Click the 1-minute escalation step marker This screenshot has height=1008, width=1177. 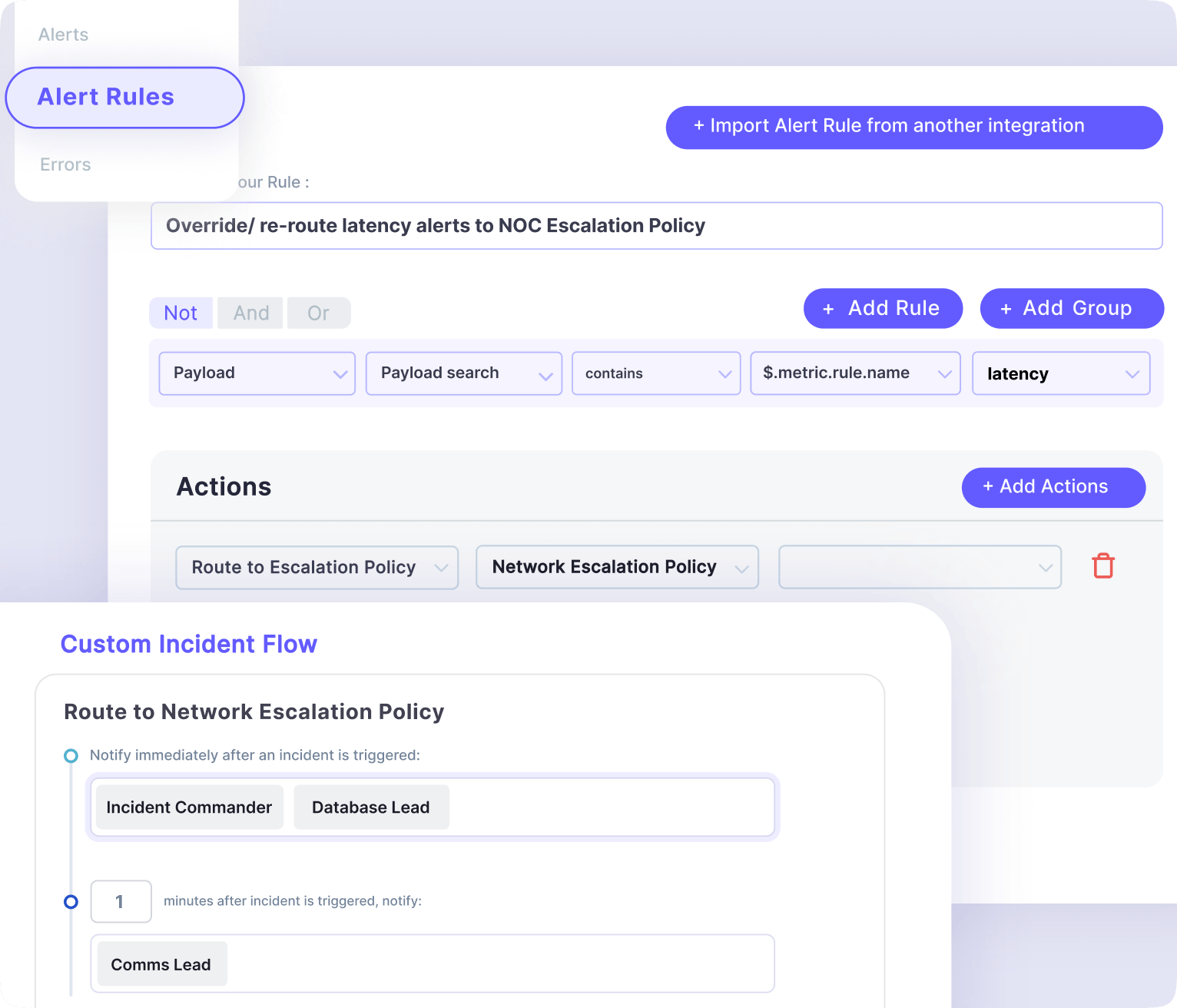(71, 901)
